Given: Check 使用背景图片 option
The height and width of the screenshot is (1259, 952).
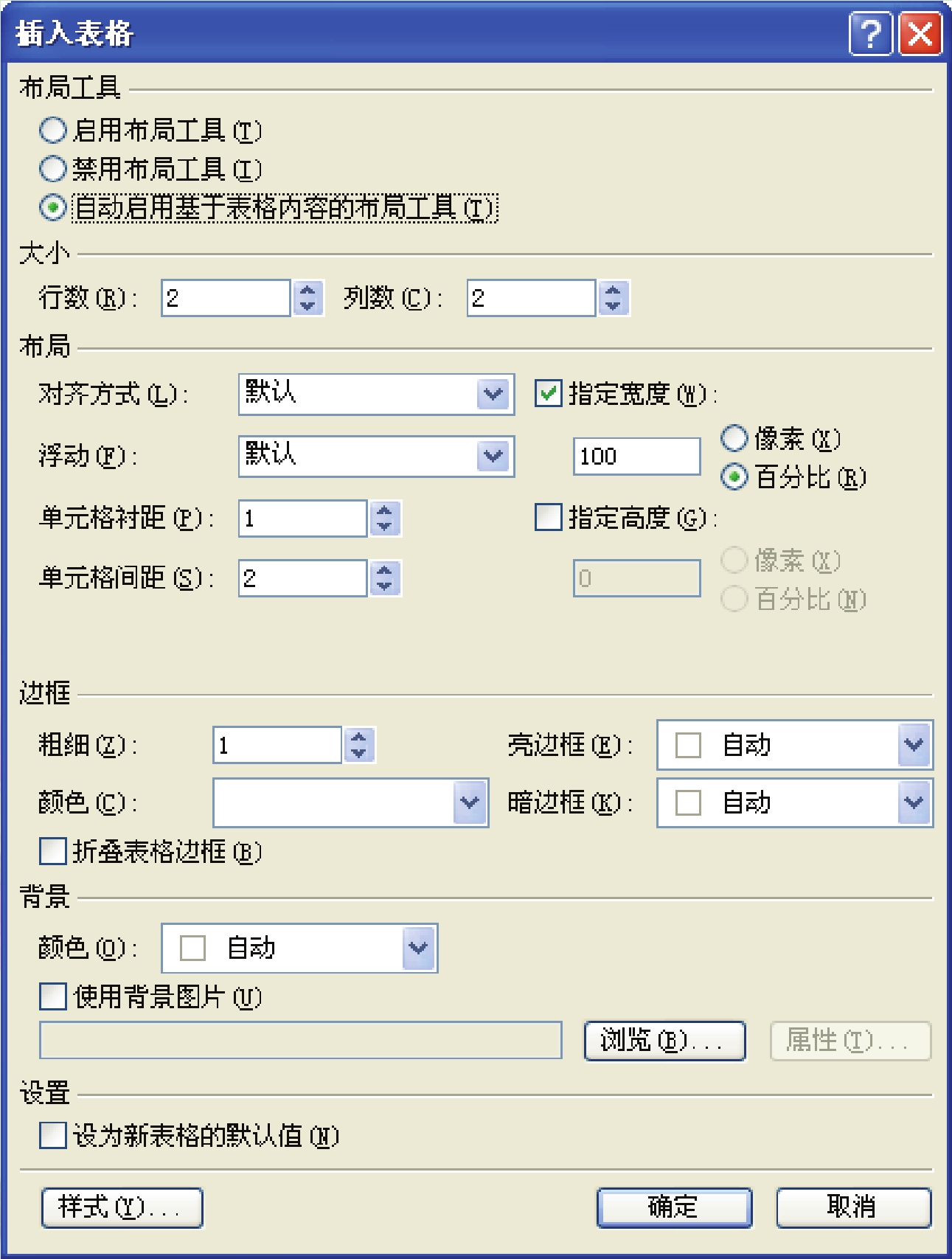Looking at the screenshot, I should [x=52, y=996].
